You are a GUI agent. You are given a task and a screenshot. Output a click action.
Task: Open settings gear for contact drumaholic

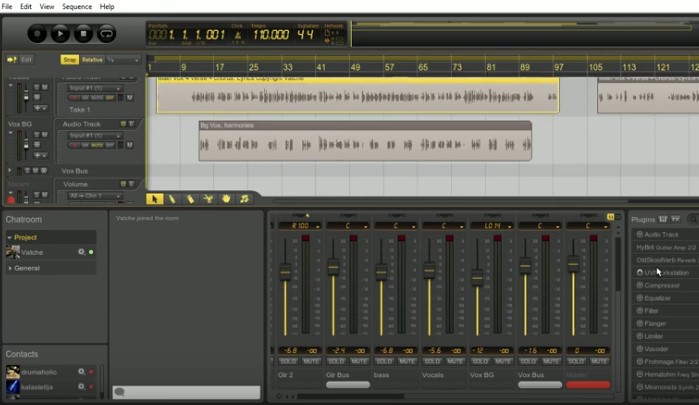82,372
